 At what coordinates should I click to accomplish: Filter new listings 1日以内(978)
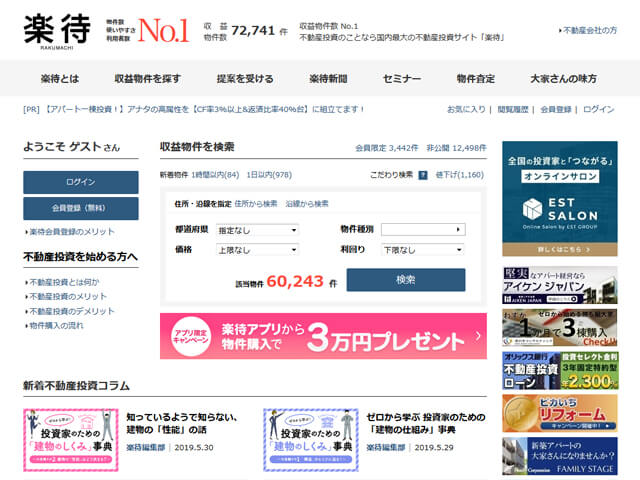click(269, 175)
